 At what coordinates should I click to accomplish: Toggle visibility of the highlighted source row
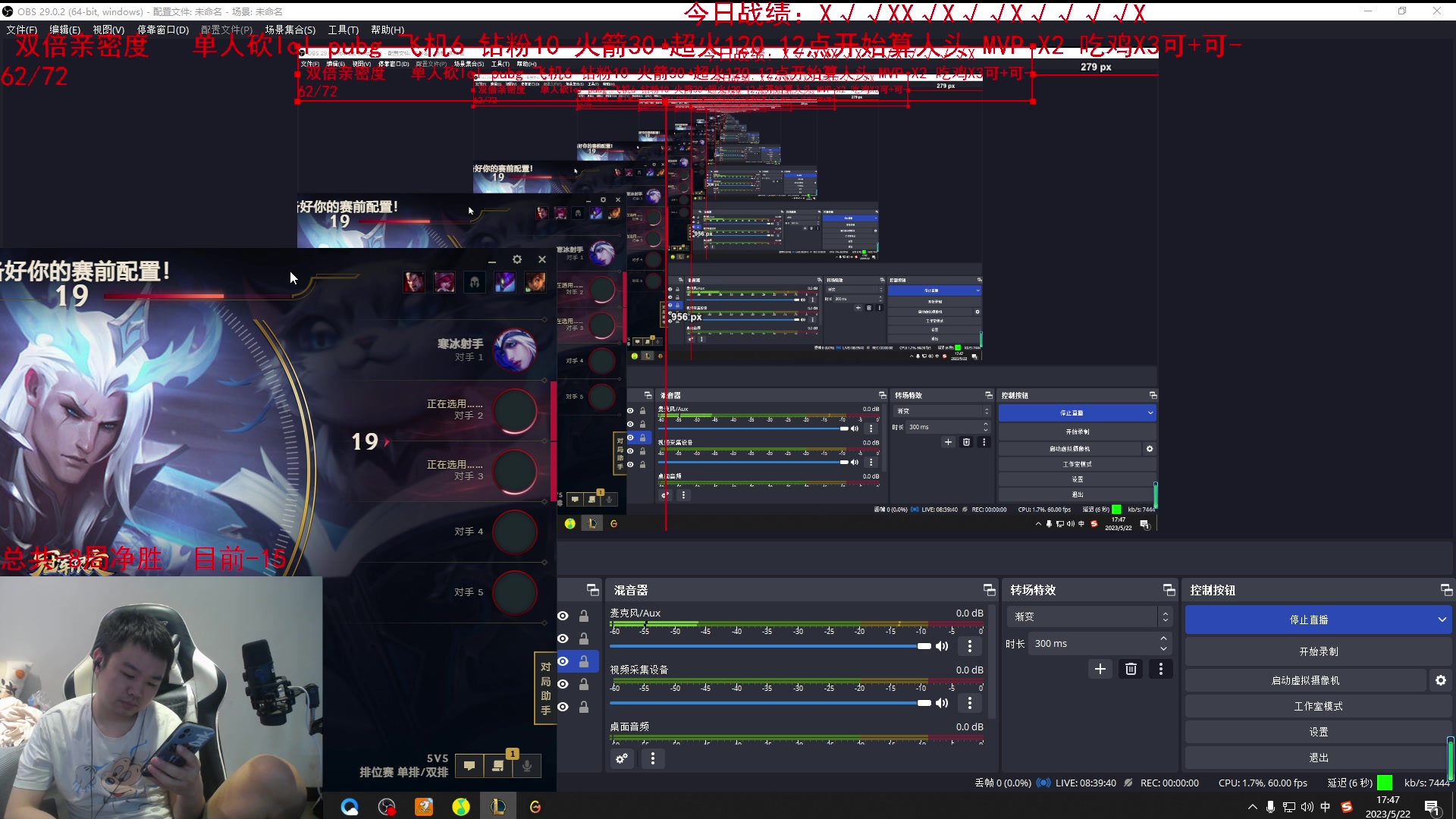click(x=563, y=661)
